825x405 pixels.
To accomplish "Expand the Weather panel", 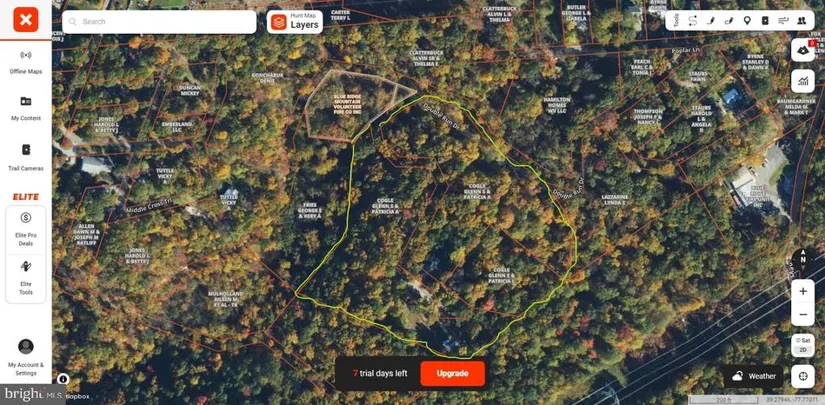I will pyautogui.click(x=753, y=376).
